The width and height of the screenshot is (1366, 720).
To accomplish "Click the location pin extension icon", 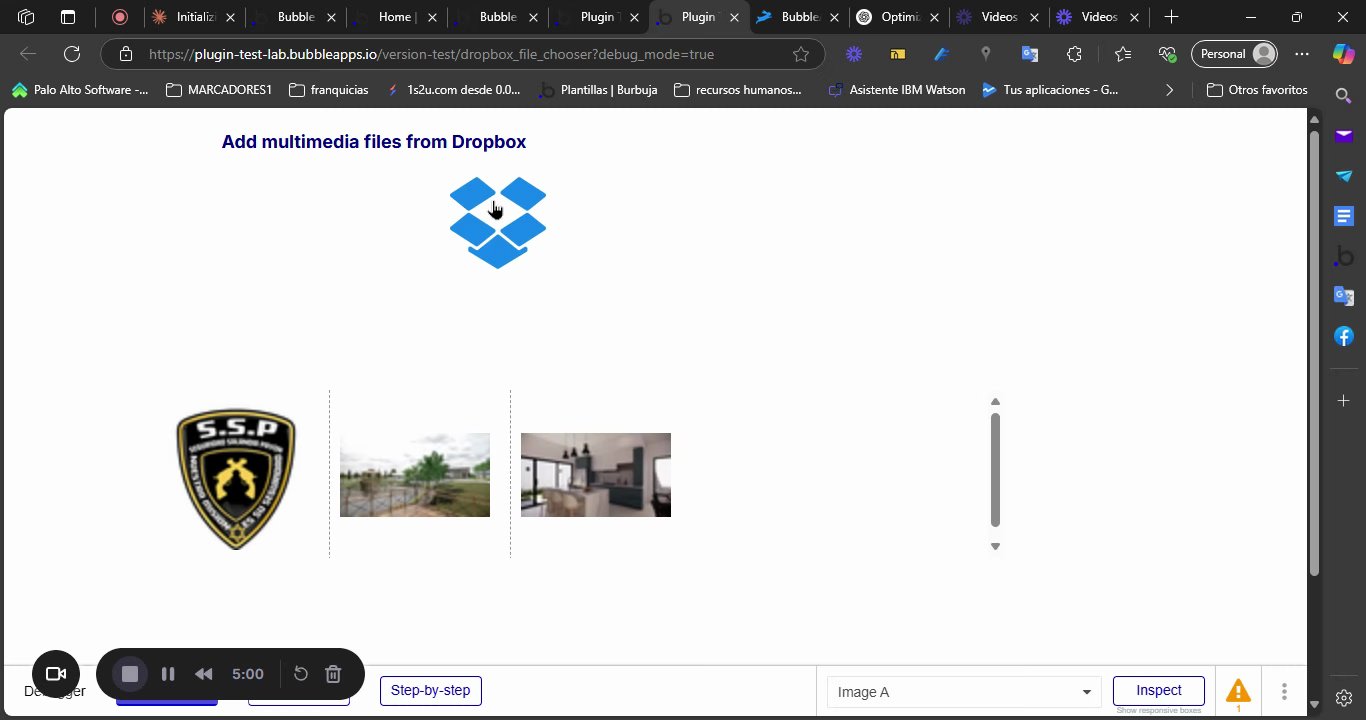I will [x=986, y=54].
